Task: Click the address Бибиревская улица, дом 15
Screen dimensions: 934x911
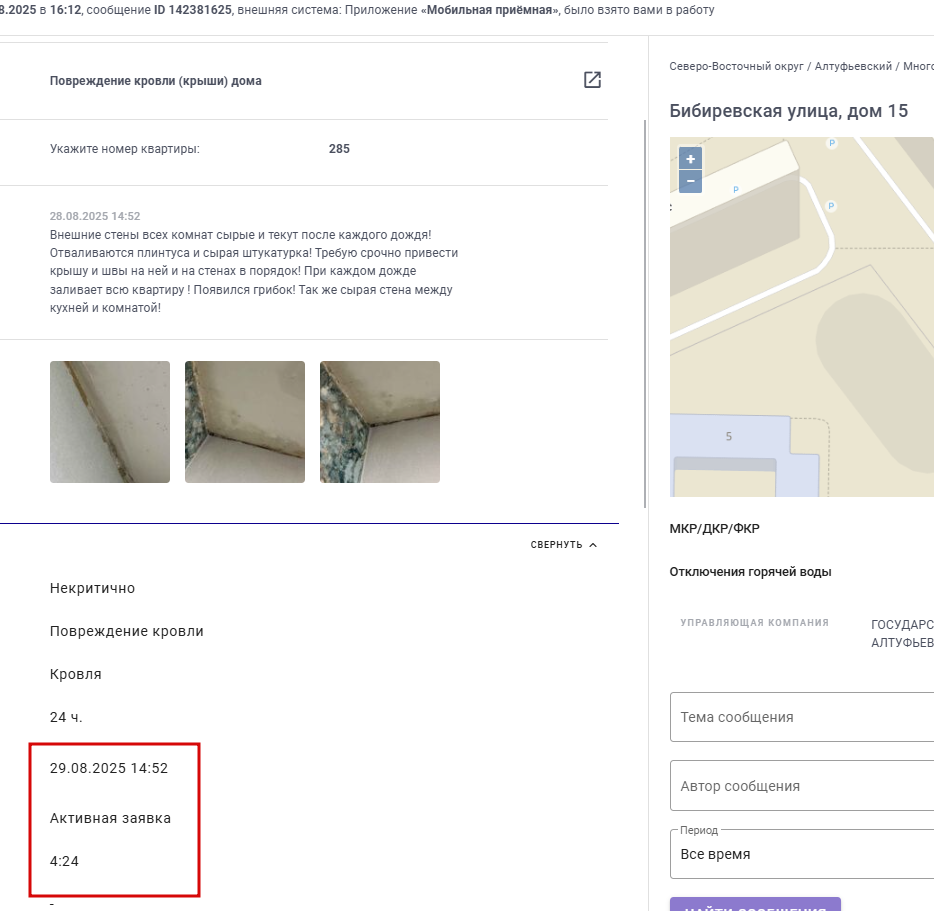Action: pos(789,111)
